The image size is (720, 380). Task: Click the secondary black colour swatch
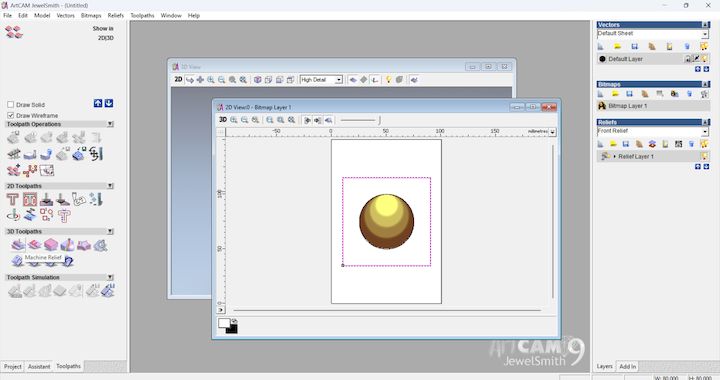tap(232, 329)
